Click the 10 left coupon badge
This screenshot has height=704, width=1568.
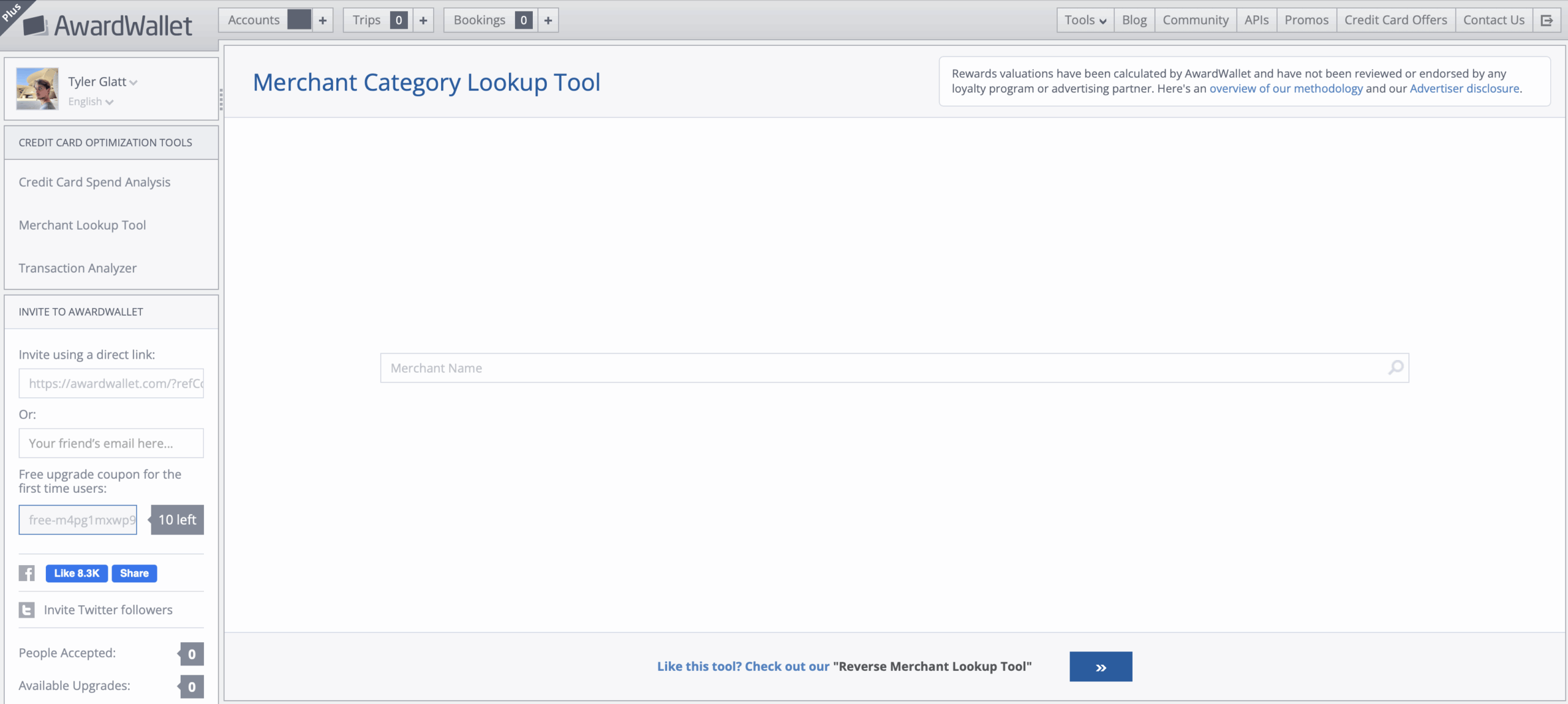coord(176,520)
